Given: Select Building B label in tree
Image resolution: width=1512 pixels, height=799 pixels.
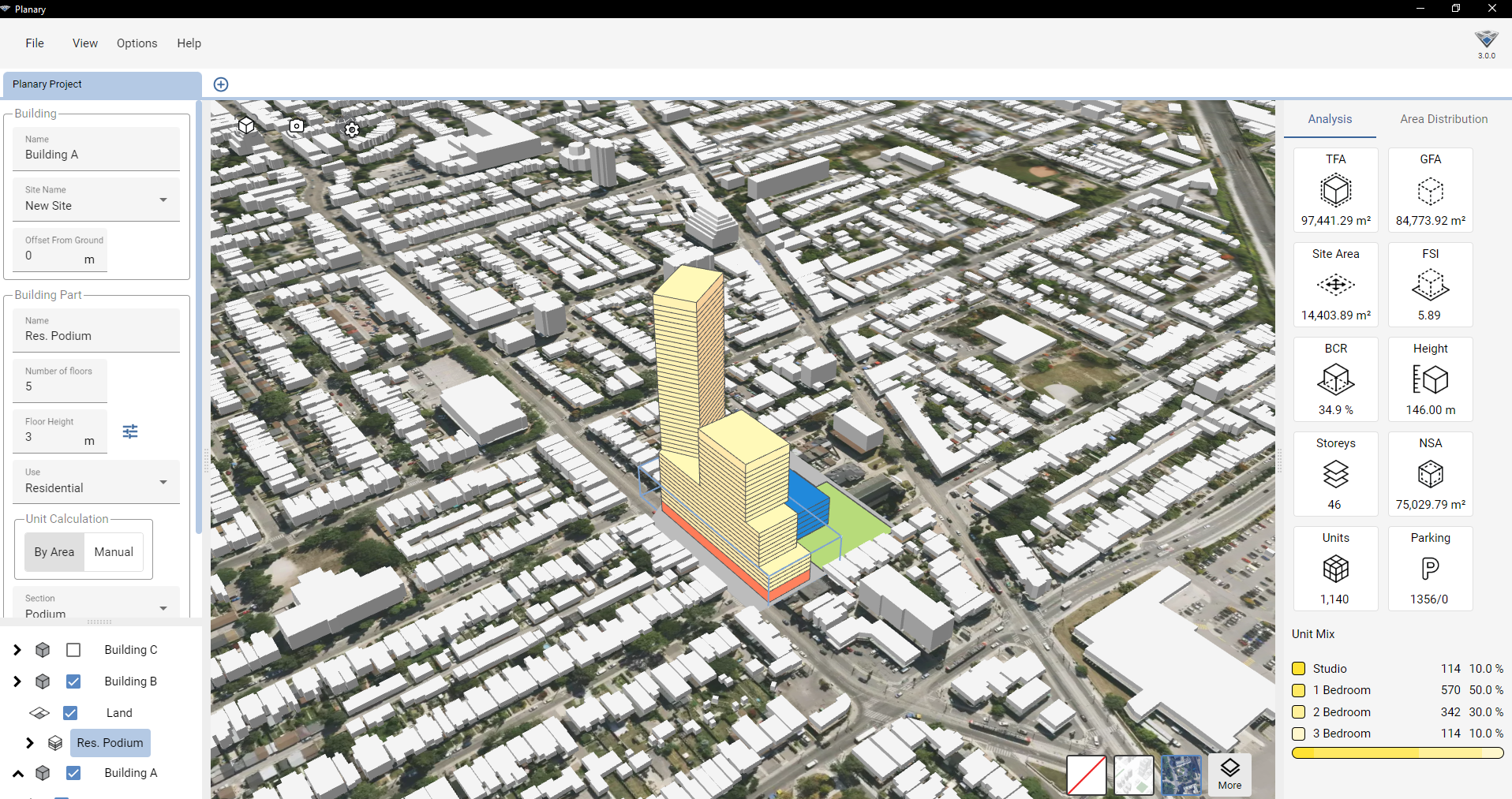Looking at the screenshot, I should [x=131, y=681].
